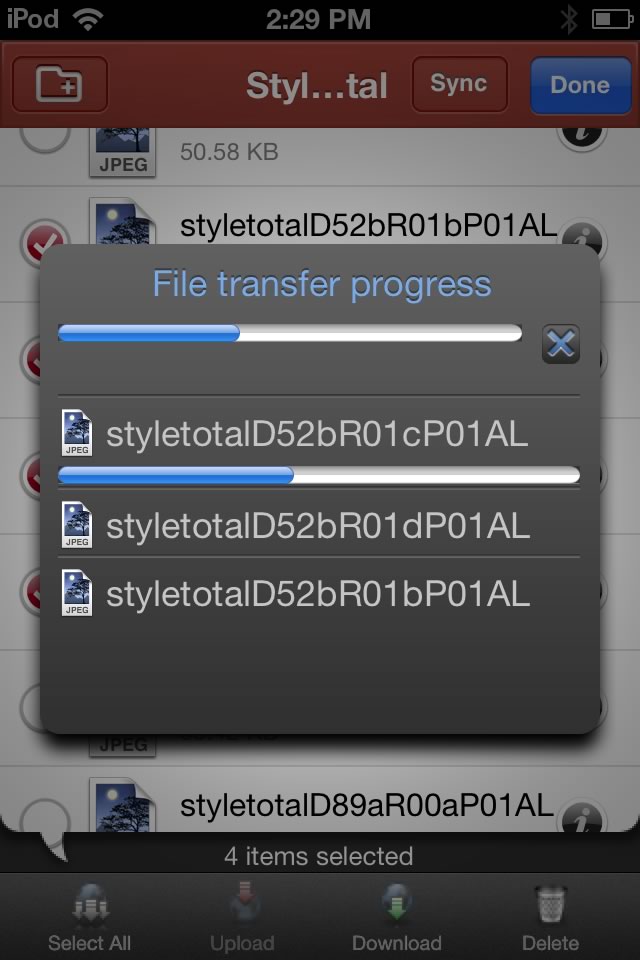Cancel the file transfer with X icon

[560, 343]
